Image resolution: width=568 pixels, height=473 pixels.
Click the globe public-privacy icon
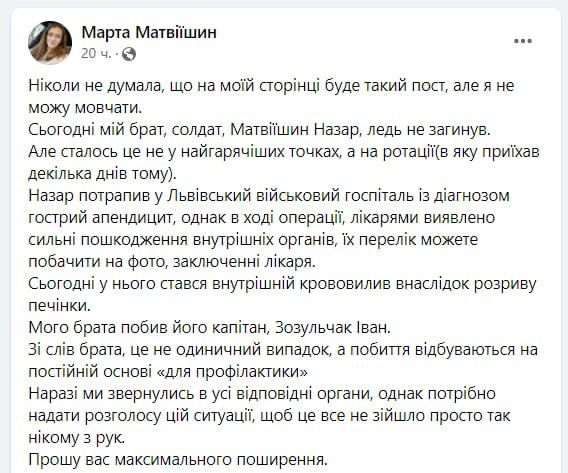click(x=129, y=54)
